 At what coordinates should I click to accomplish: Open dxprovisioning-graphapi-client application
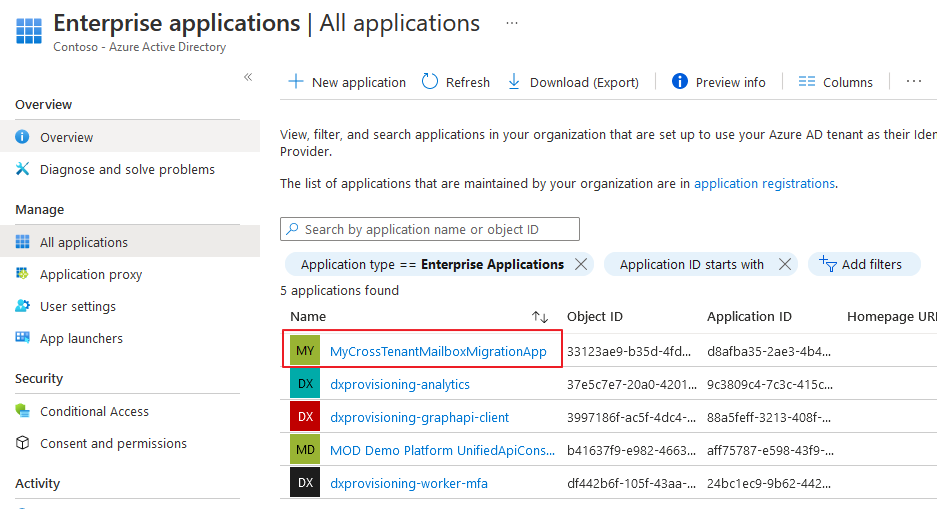pyautogui.click(x=419, y=417)
